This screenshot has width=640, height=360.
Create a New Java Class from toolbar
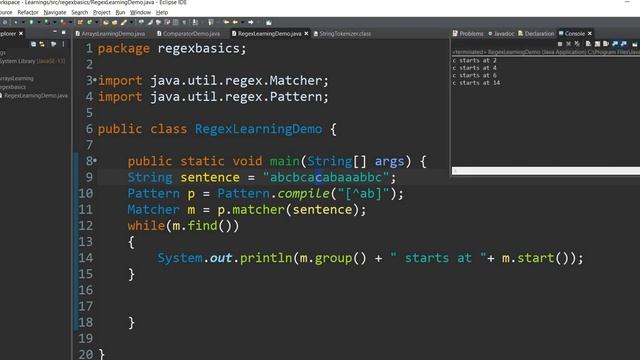pyautogui.click(x=89, y=22)
